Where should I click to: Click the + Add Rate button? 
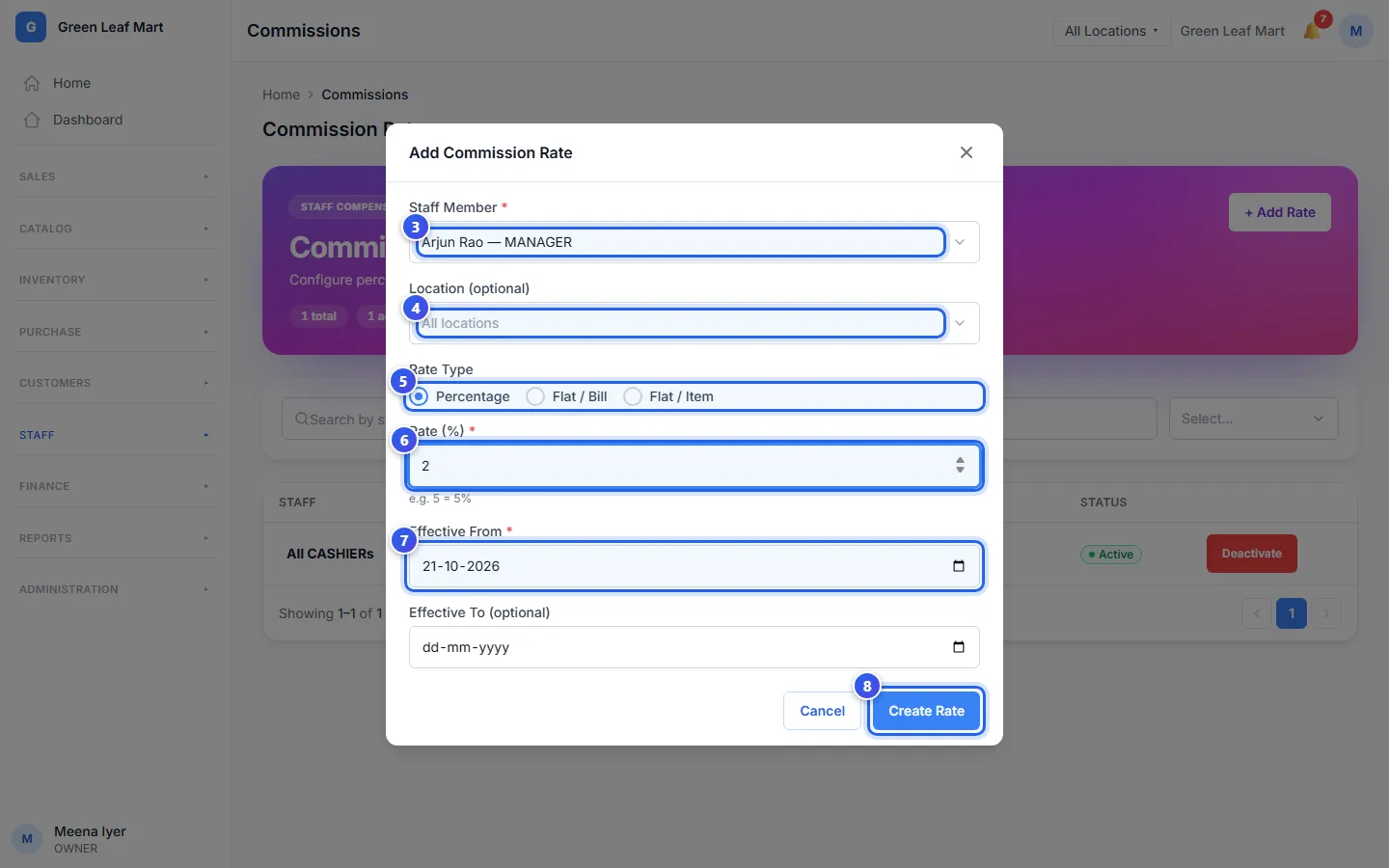1280,212
